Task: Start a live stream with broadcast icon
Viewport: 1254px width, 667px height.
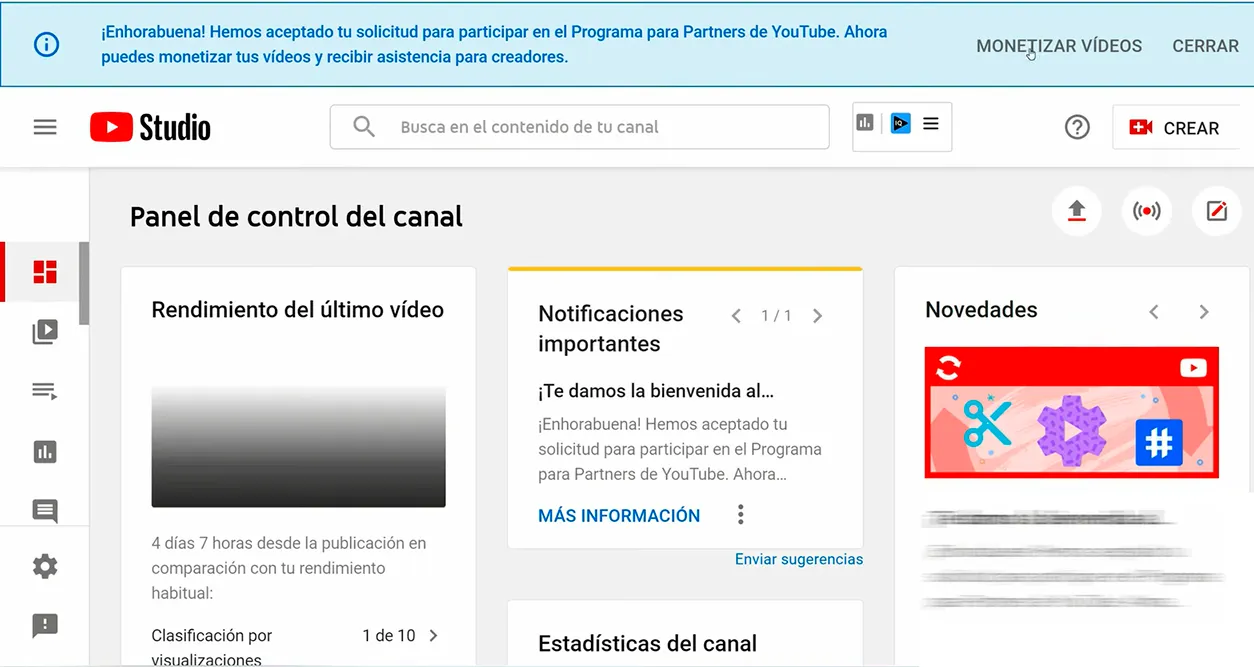Action: tap(1146, 211)
